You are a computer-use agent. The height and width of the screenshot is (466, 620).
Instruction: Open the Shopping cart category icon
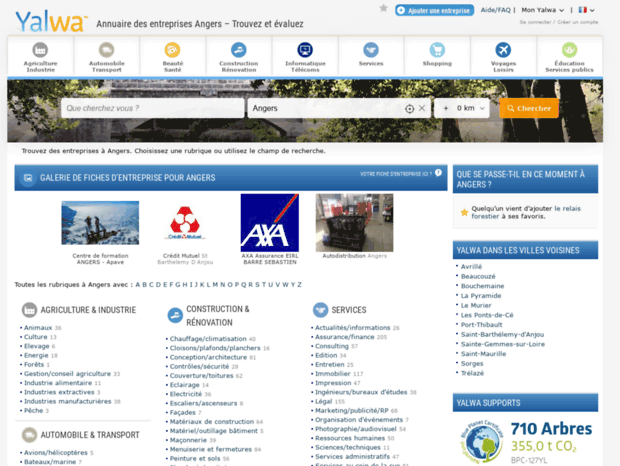437,50
